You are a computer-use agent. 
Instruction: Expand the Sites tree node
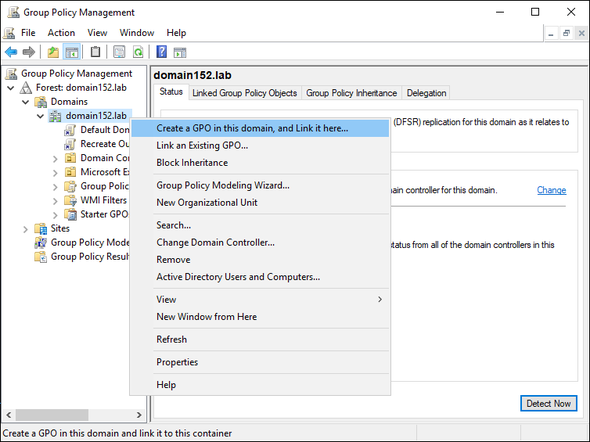click(x=25, y=229)
